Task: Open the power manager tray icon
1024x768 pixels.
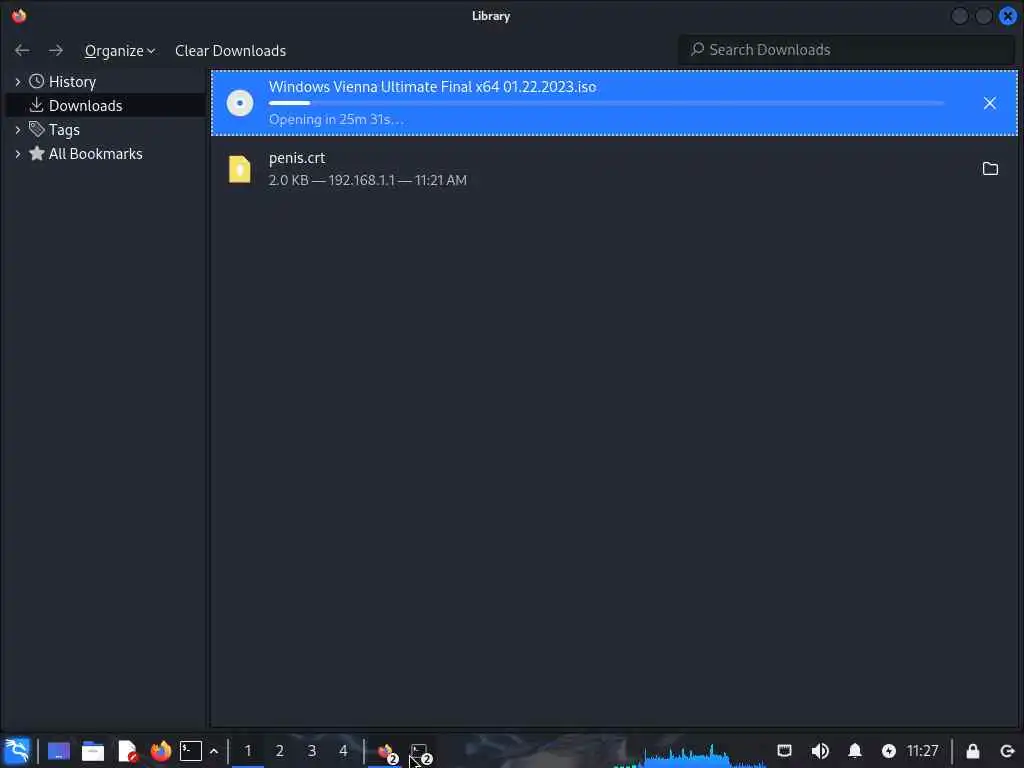Action: pyautogui.click(x=888, y=751)
